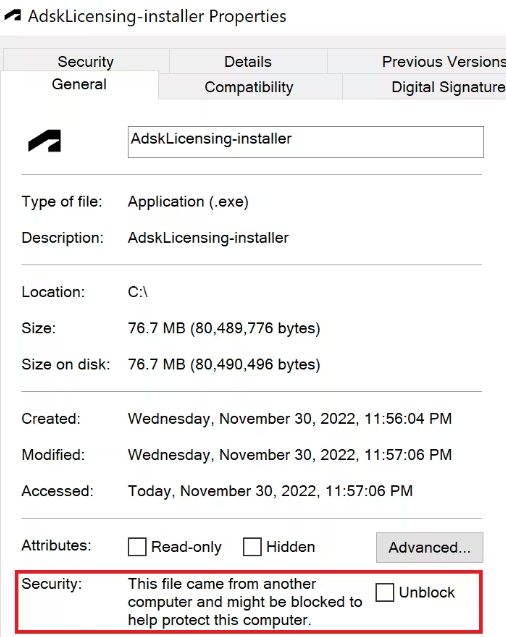506x637 pixels.
Task: Open Advanced attributes dialog
Action: 430,547
